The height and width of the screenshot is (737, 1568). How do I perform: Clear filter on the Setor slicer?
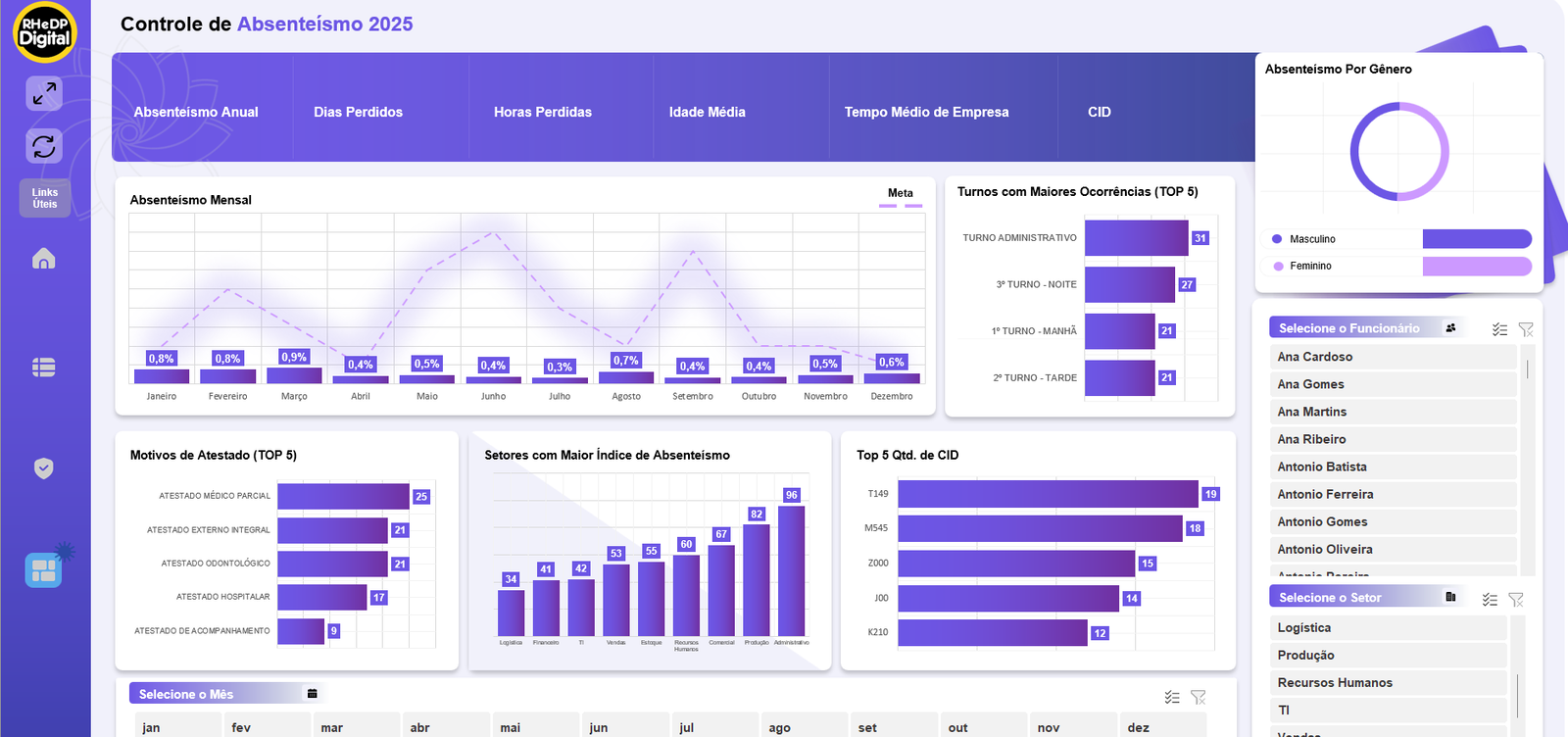1516,599
